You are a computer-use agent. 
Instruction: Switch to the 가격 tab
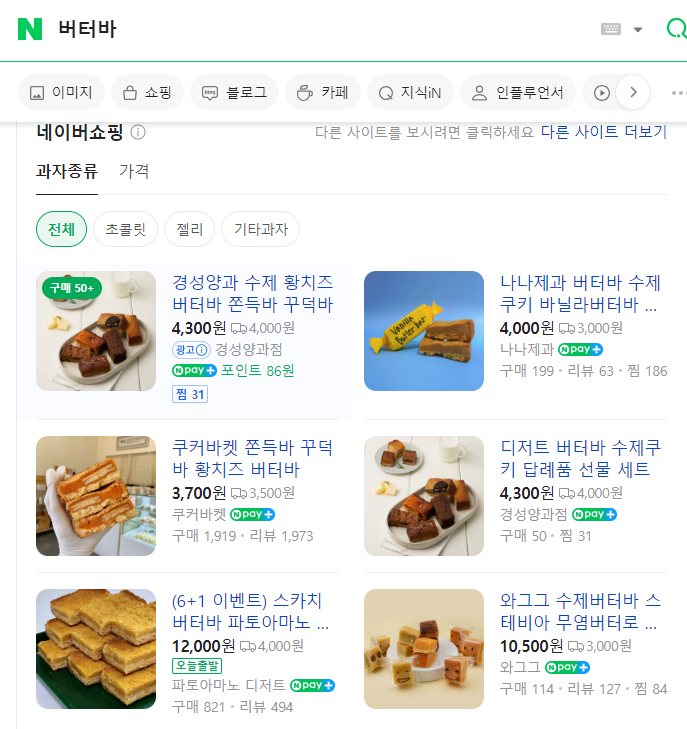pos(134,171)
